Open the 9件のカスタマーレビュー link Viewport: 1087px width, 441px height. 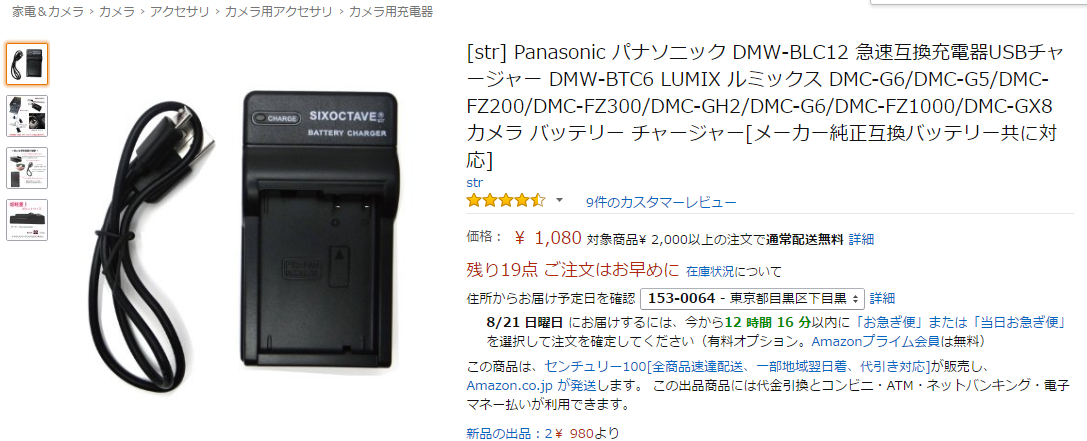tap(661, 202)
